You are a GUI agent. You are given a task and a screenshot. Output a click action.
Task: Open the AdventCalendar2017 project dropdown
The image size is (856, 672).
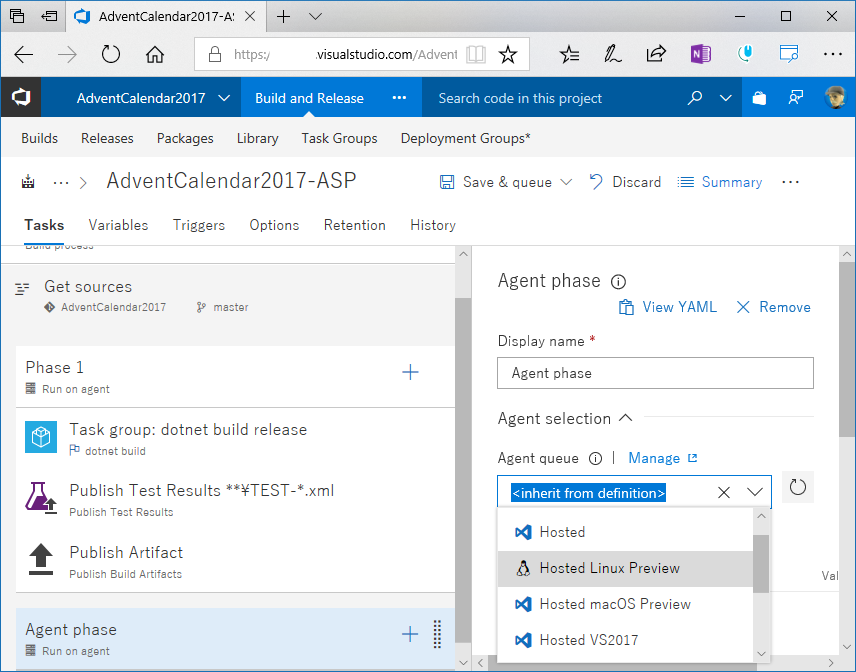pyautogui.click(x=224, y=98)
